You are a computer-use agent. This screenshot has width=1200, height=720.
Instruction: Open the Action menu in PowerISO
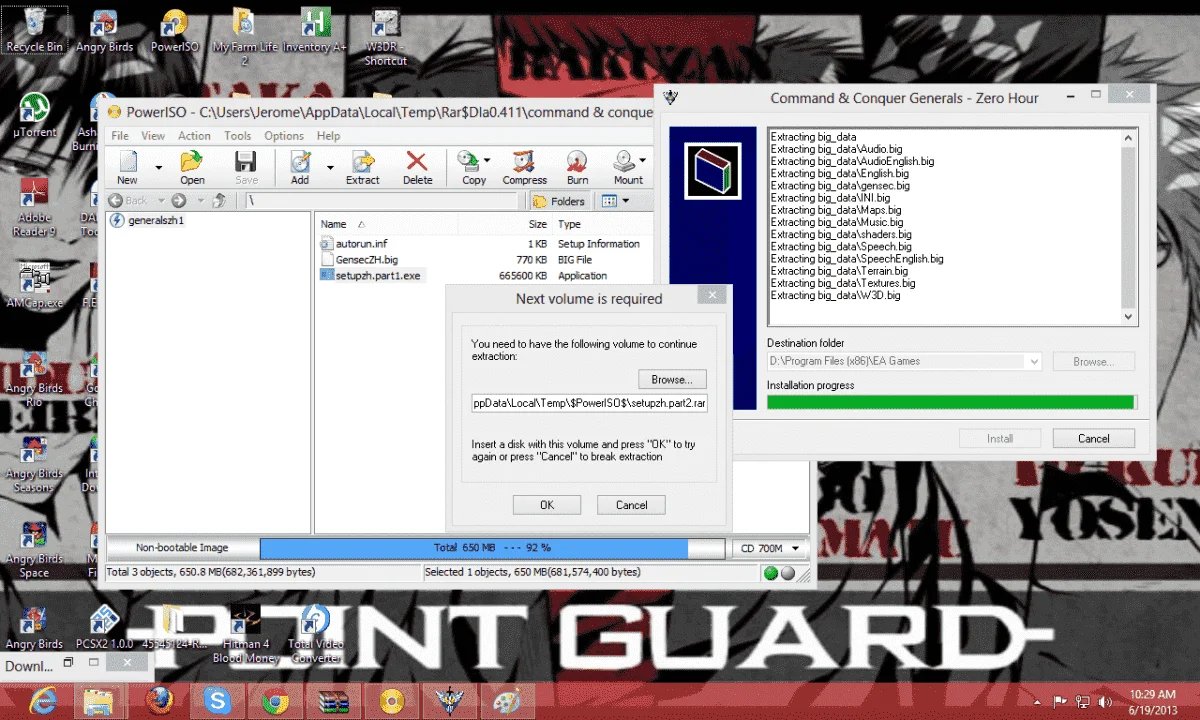[x=194, y=136]
